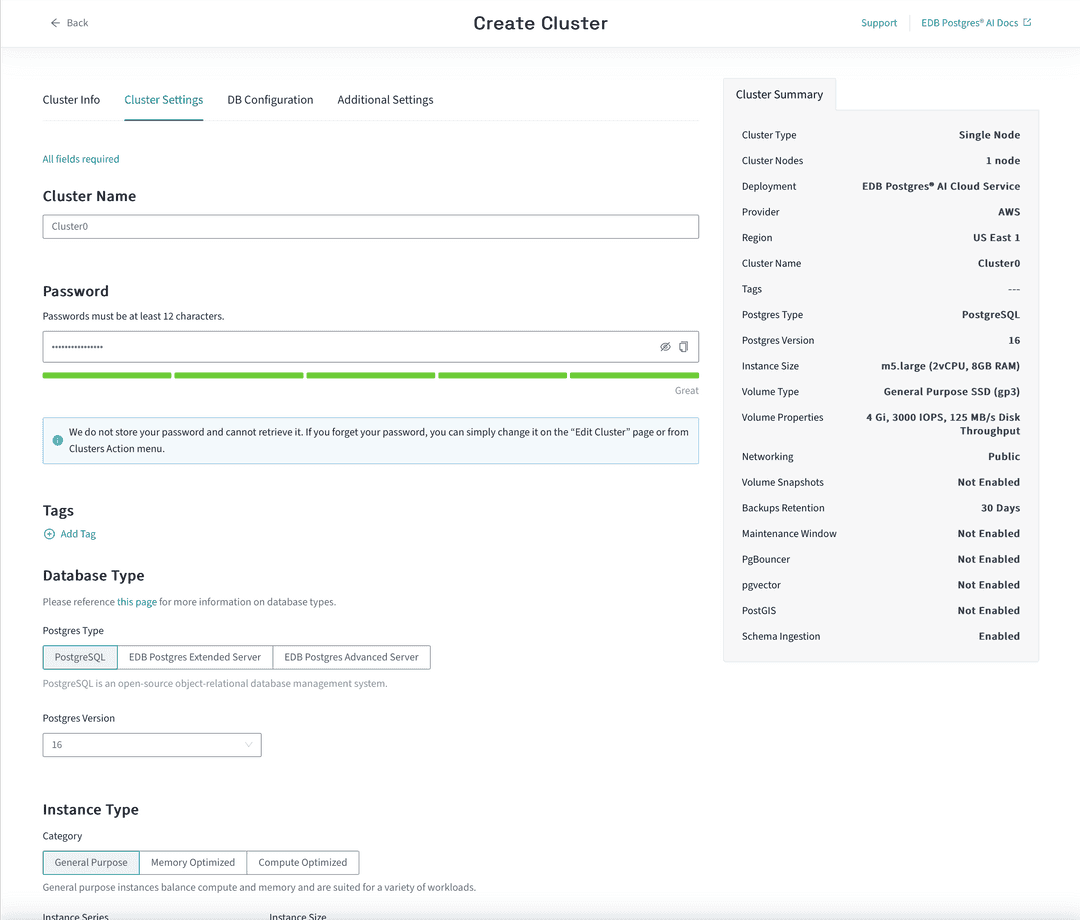Open 'this page' database types link
The image size is (1080, 920).
coord(137,602)
